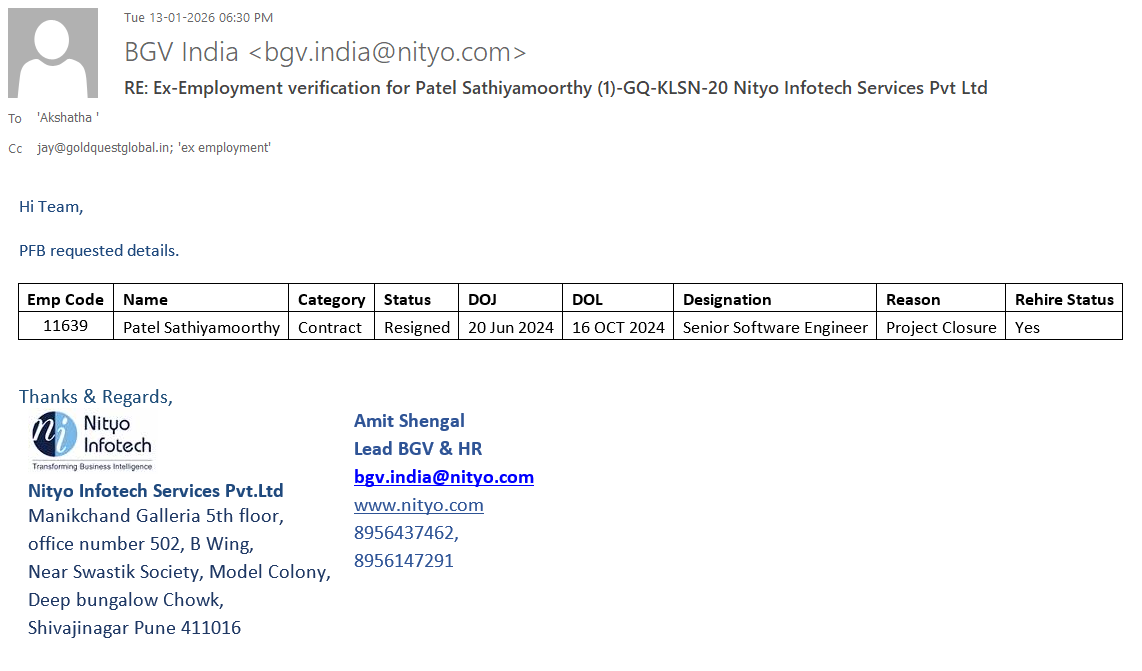Click the sender profile avatar icon
The image size is (1142, 671).
coord(53,53)
